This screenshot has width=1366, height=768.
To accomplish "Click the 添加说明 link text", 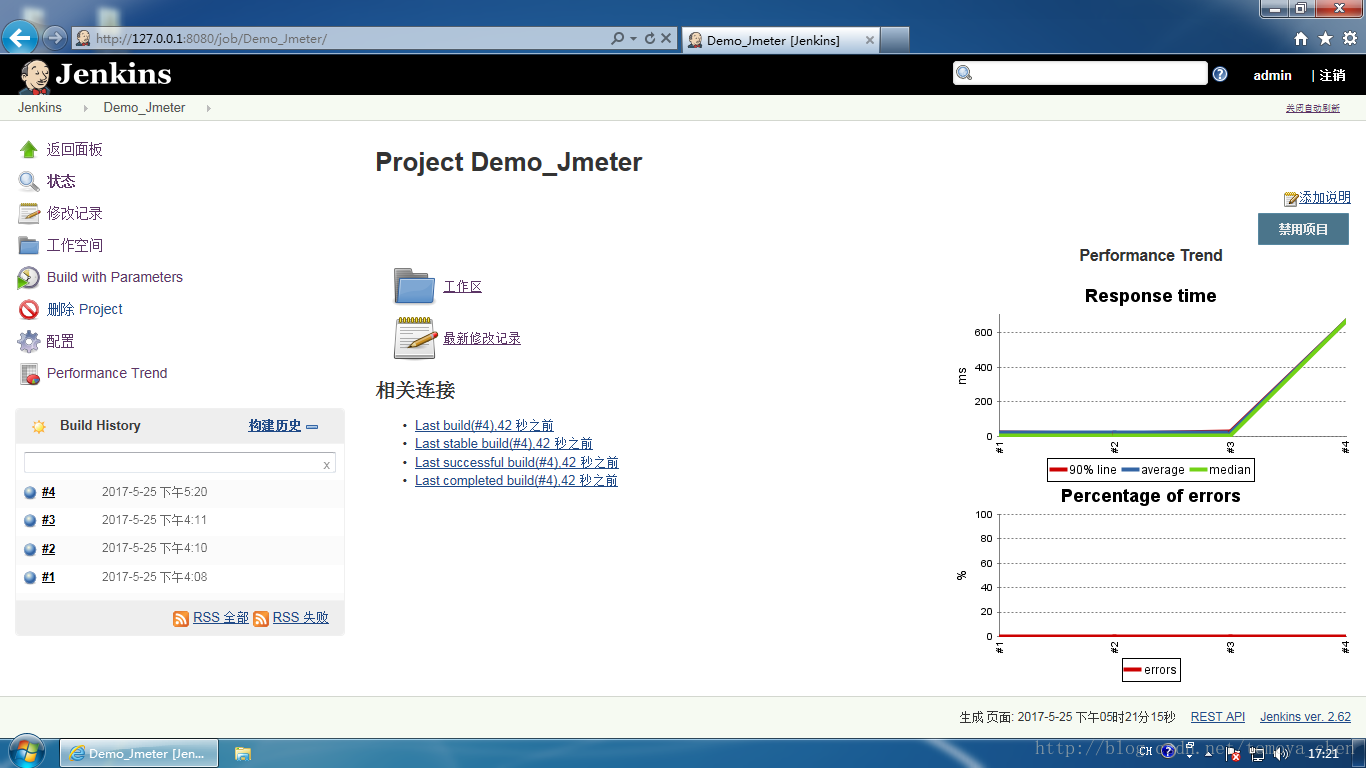I will 1325,198.
